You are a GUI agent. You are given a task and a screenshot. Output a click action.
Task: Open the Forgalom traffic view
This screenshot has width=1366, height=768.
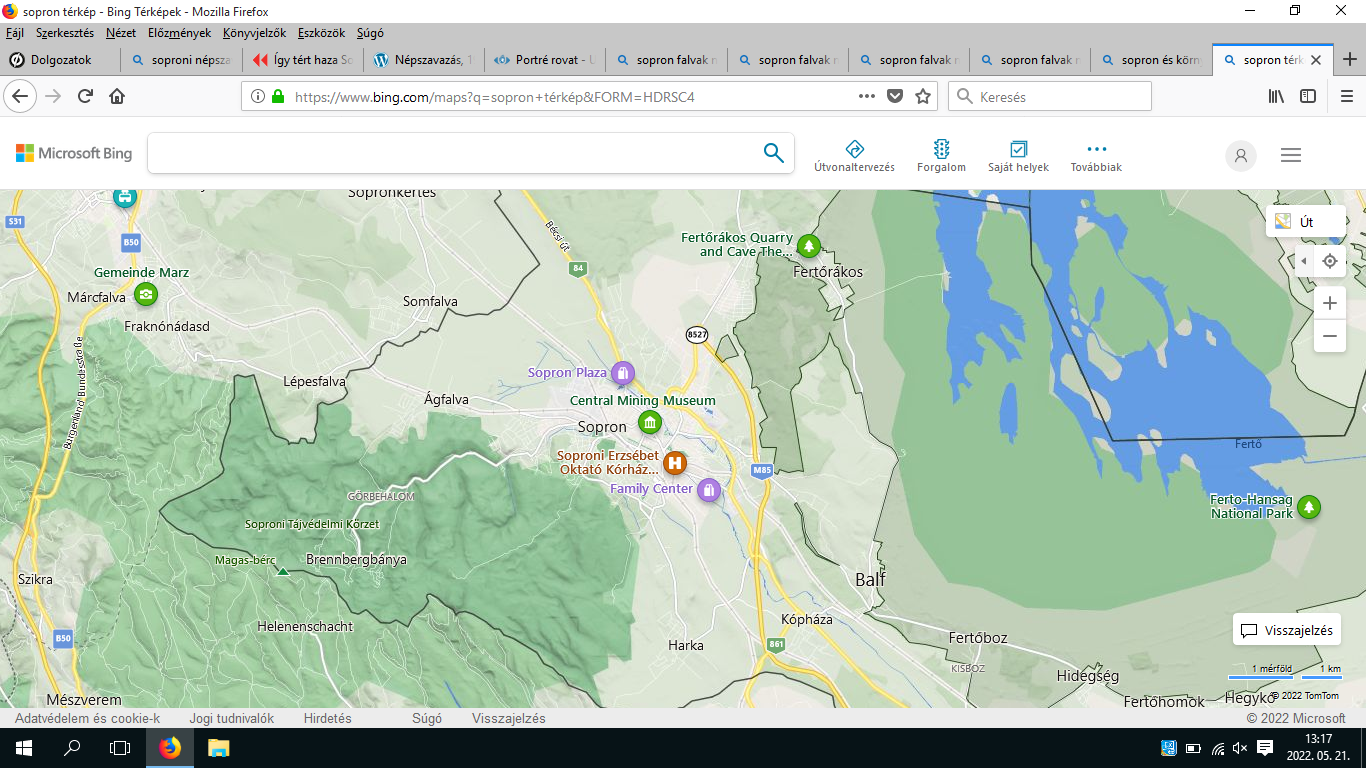pyautogui.click(x=941, y=150)
